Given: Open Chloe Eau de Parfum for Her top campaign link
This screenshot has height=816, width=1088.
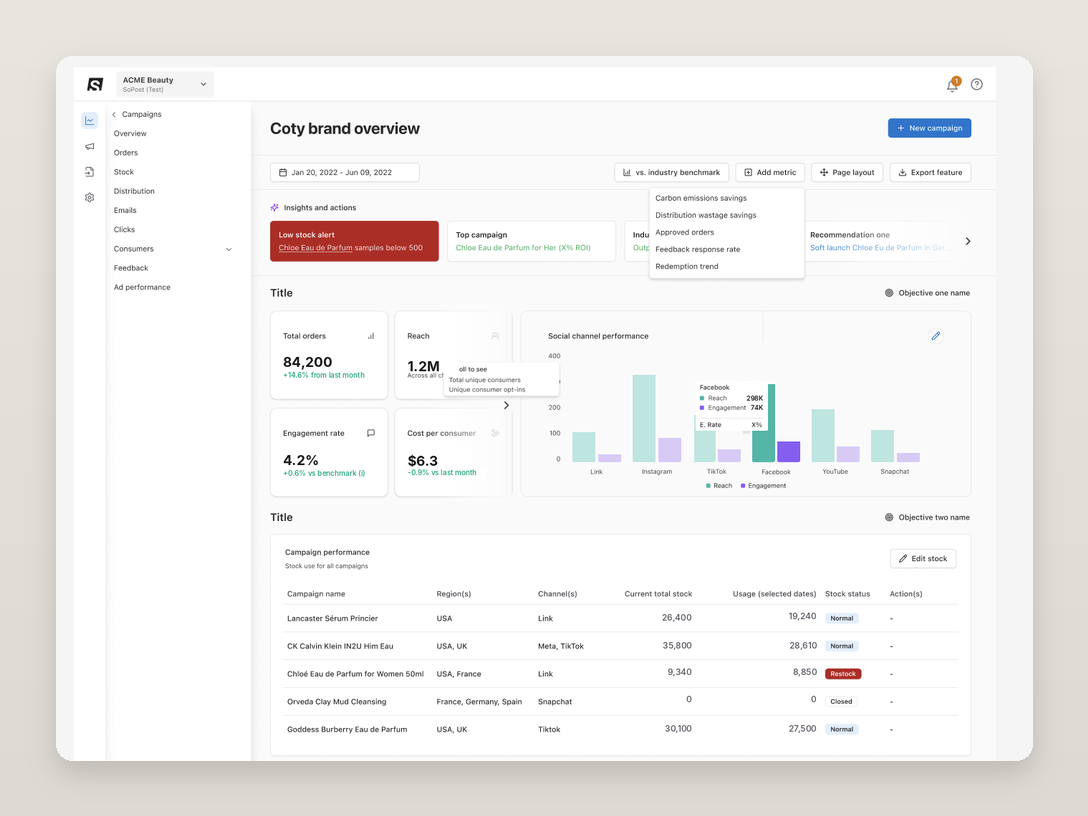Looking at the screenshot, I should click(x=522, y=248).
